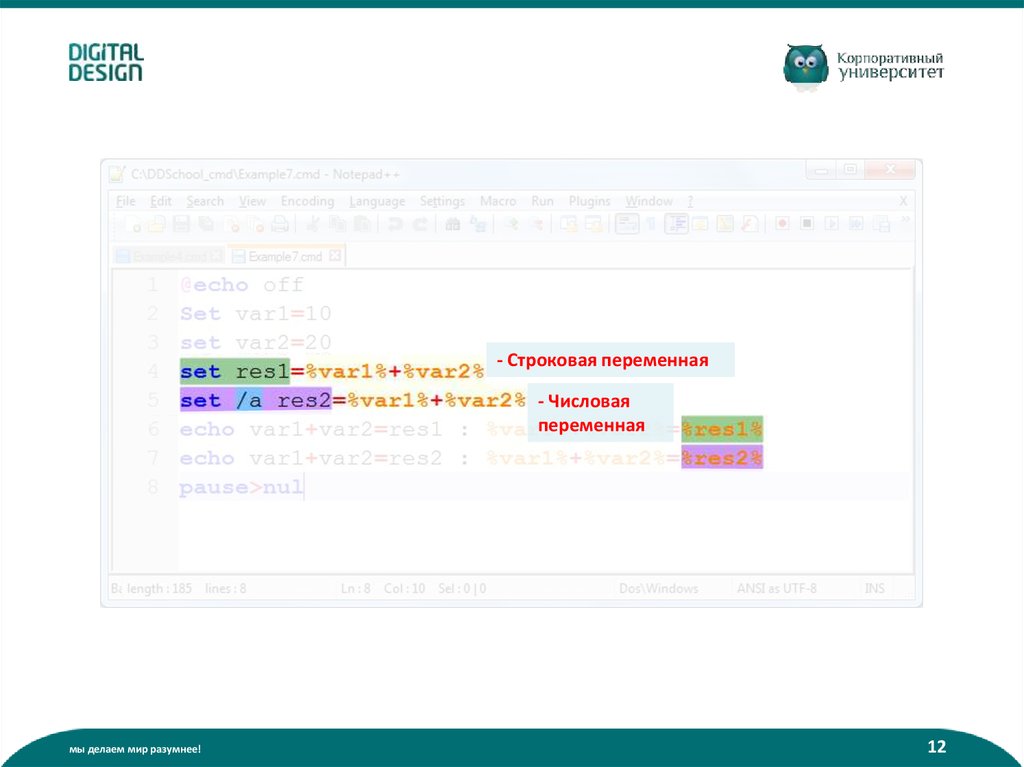Viewport: 1024px width, 767px height.
Task: Click at end of pause>nul line
Action: (304, 488)
